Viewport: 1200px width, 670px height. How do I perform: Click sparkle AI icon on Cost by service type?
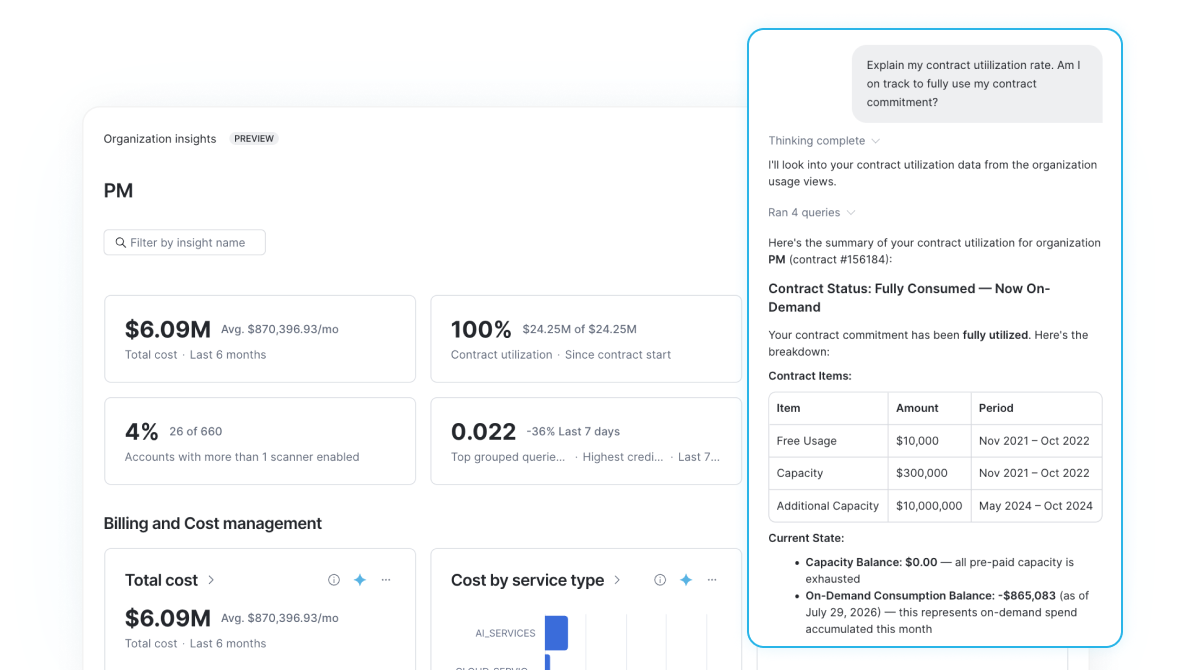pos(686,580)
